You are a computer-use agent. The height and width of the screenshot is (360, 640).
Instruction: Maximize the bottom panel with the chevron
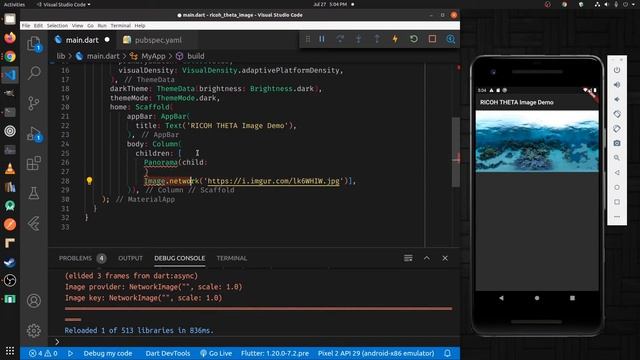[x=427, y=258]
